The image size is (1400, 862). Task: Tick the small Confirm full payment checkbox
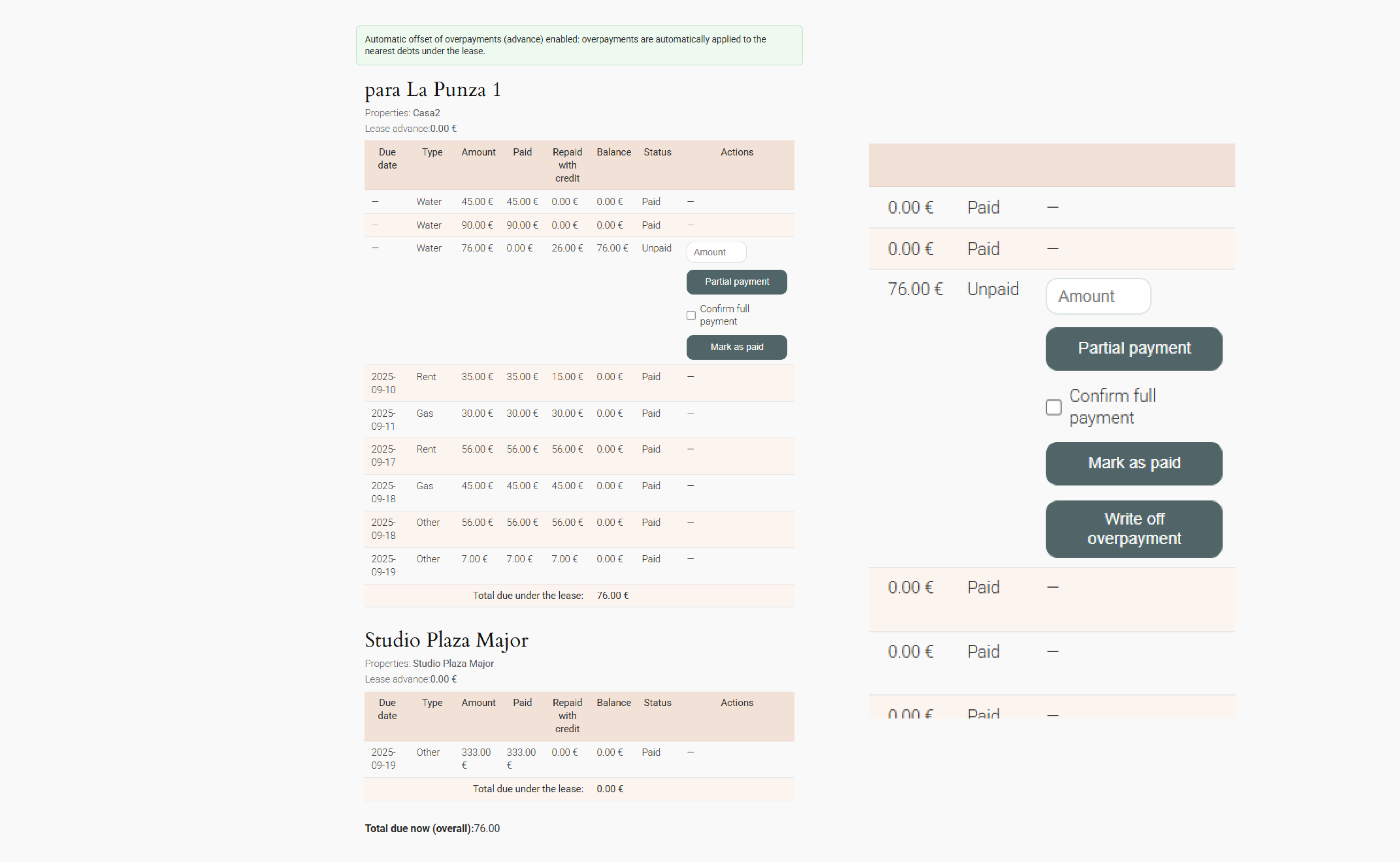(690, 315)
